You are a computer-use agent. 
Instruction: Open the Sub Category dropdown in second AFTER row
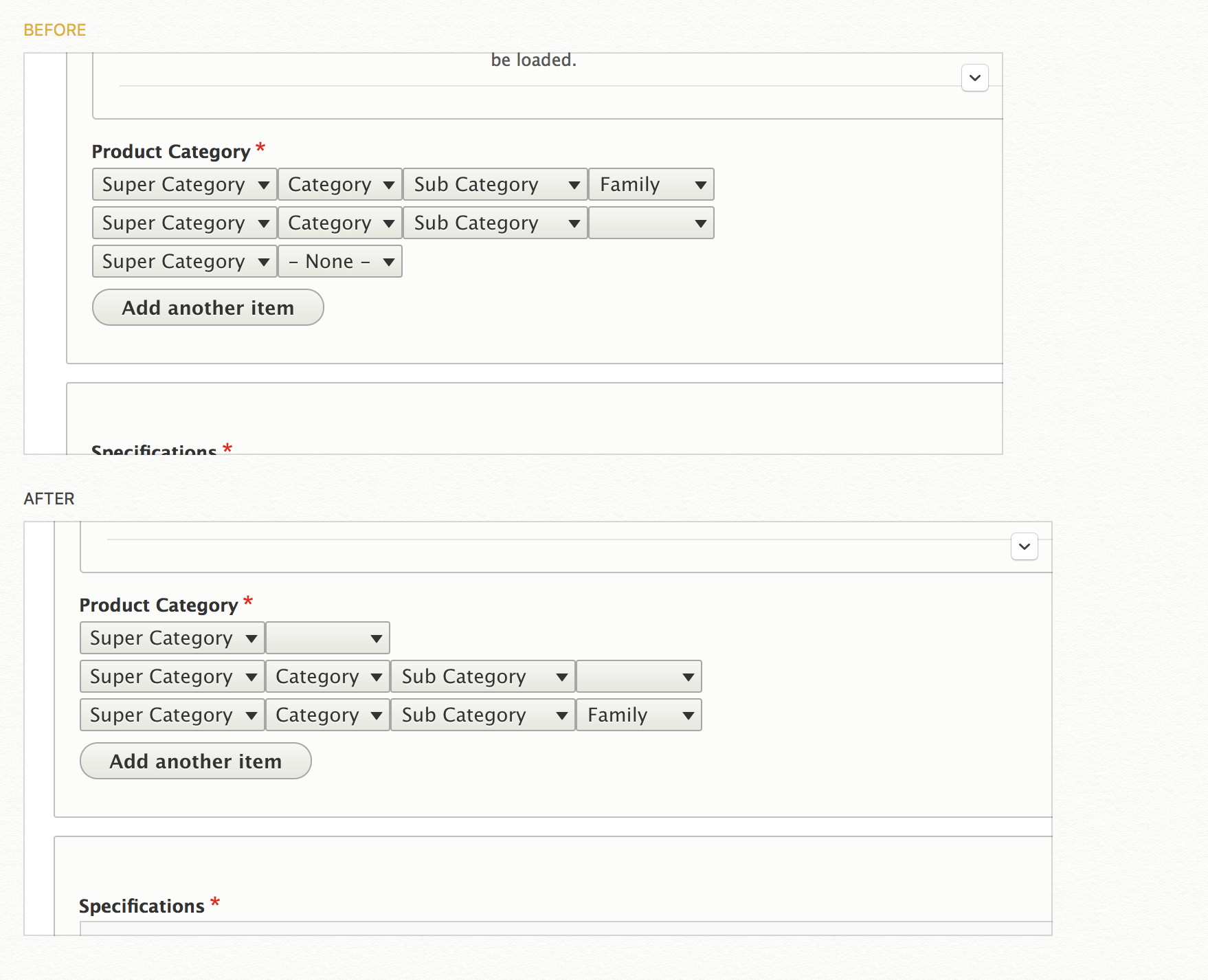tap(482, 676)
